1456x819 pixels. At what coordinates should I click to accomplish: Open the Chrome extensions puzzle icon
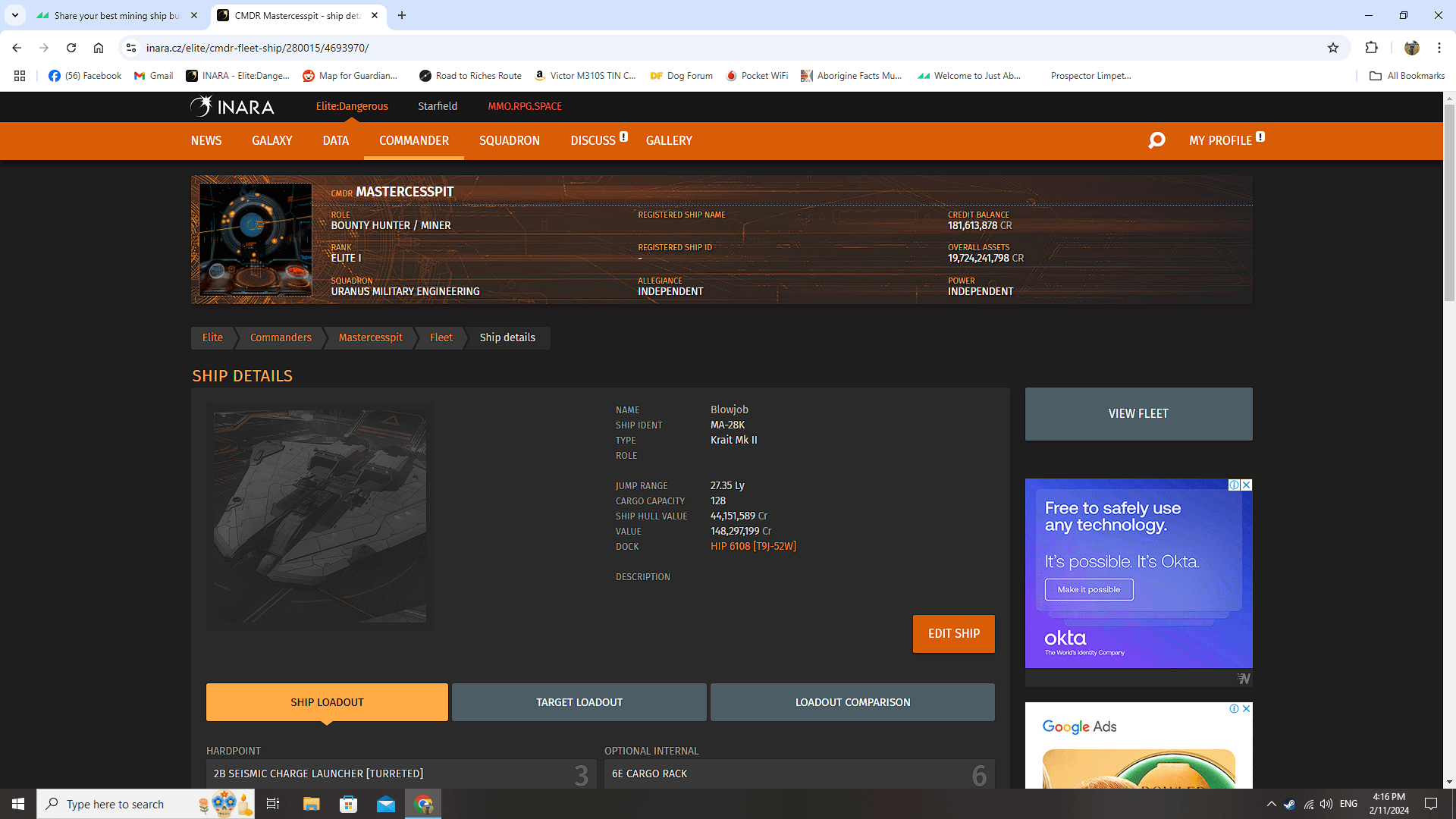click(x=1371, y=48)
